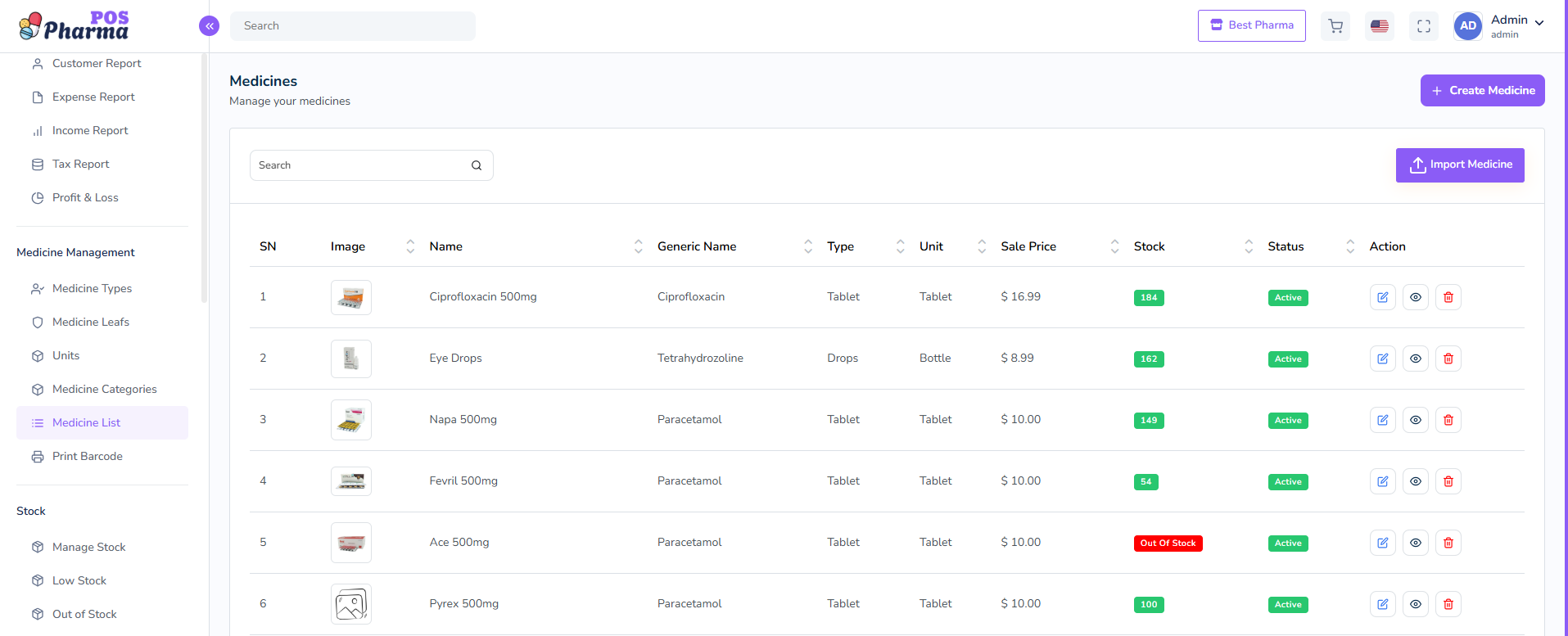View Pyrex 500mg using the eye icon

(1415, 604)
